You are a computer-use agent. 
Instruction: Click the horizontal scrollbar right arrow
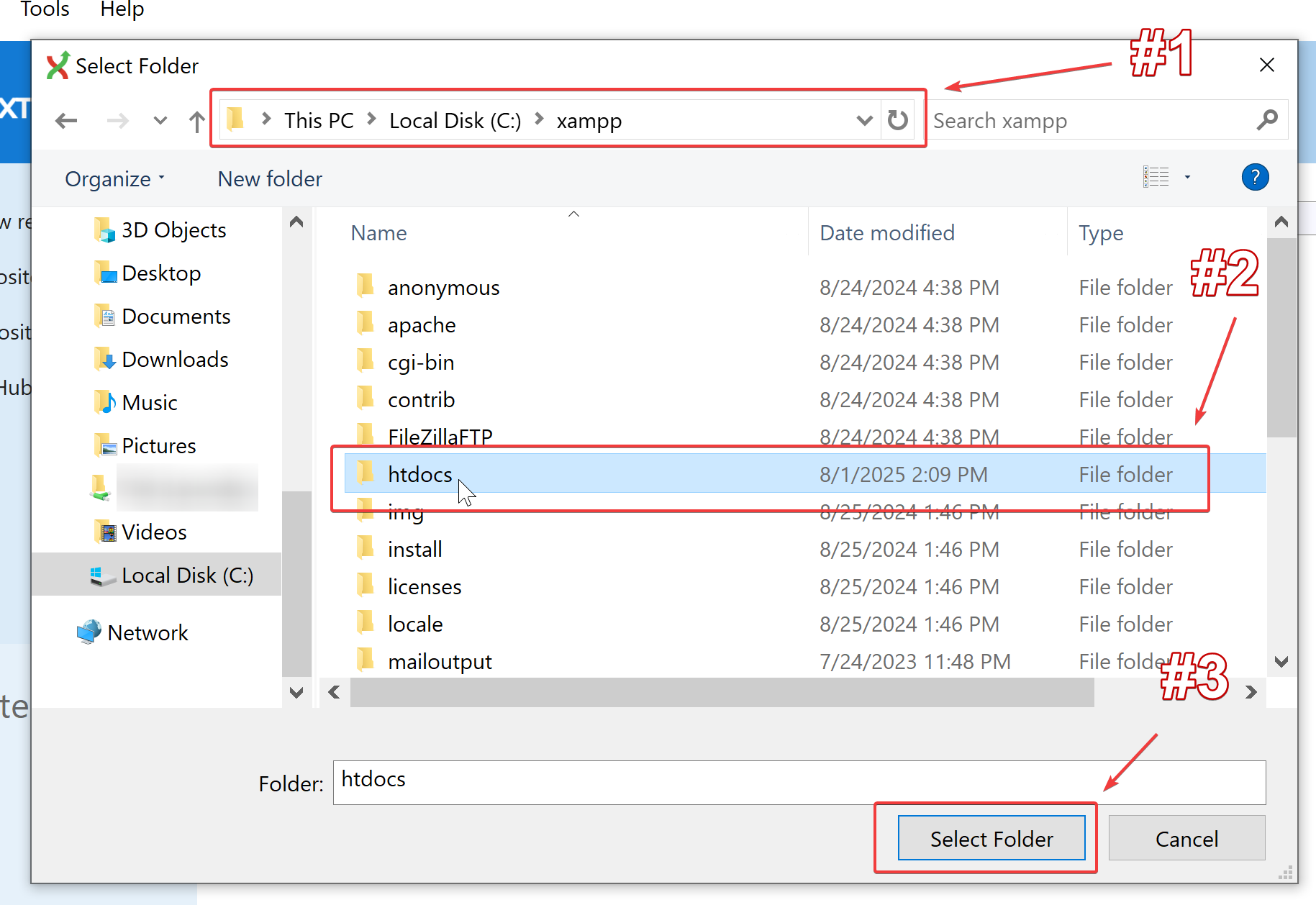click(1251, 692)
